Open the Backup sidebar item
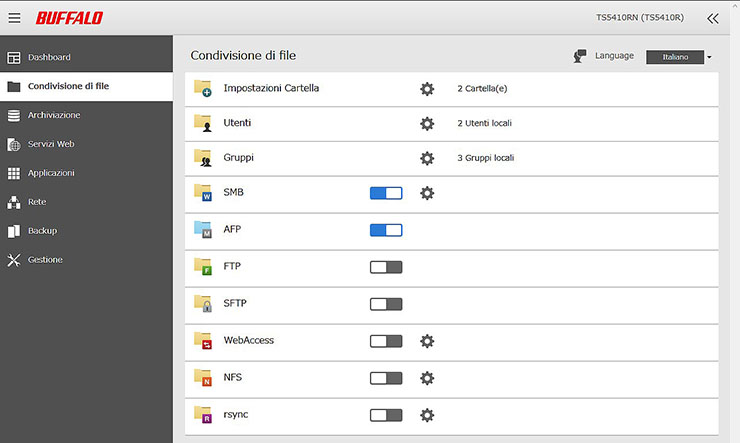This screenshot has width=740, height=443. [x=42, y=231]
